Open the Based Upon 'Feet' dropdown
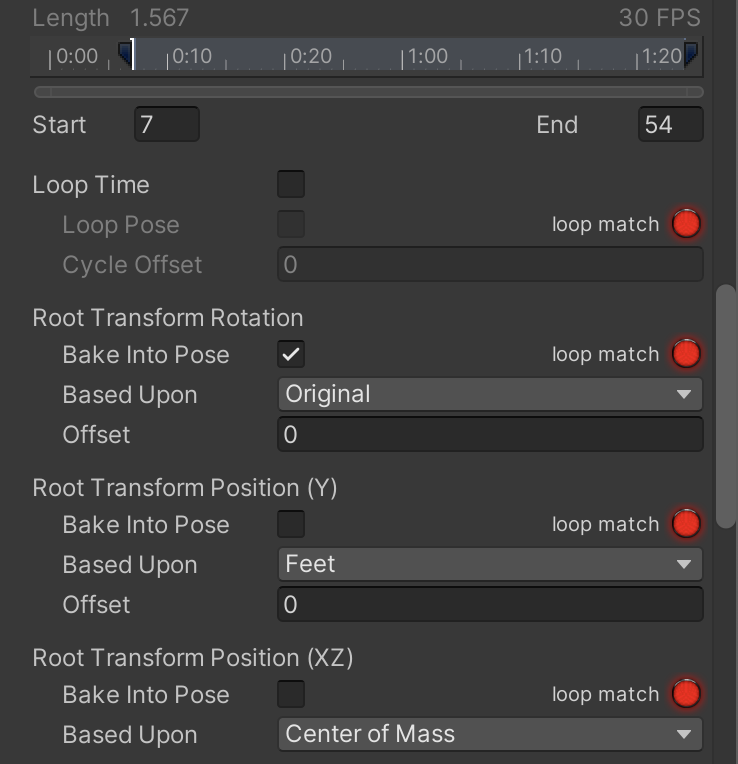The image size is (738, 764). 489,564
